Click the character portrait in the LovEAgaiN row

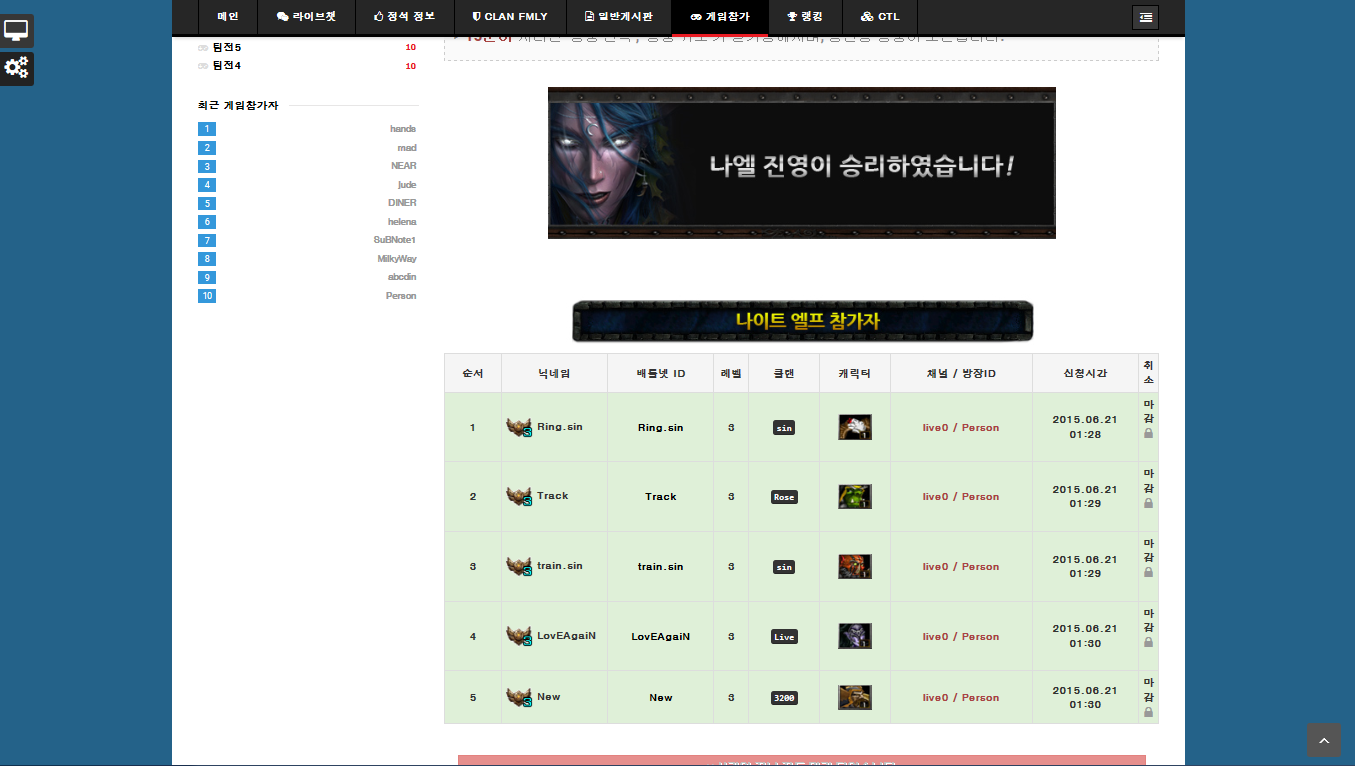855,636
